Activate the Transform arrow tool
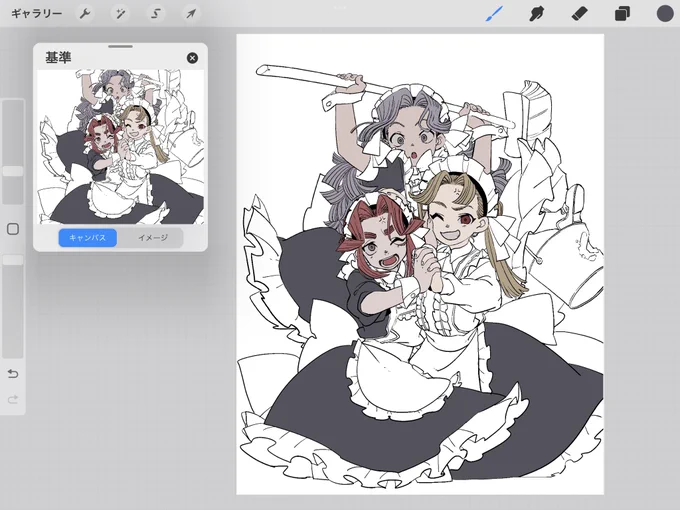This screenshot has height=510, width=680. 191,14
